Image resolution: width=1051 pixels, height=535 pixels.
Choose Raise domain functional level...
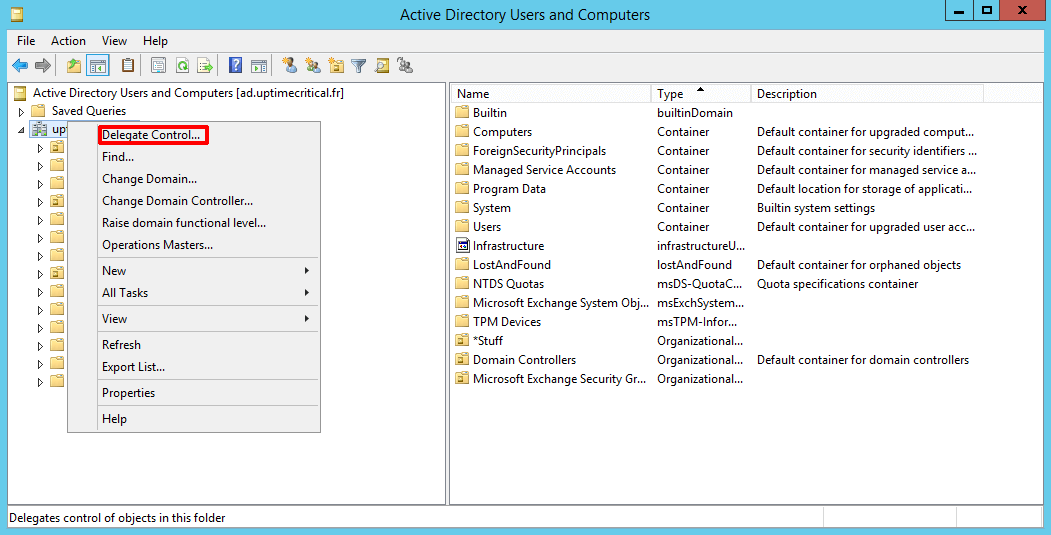click(206, 223)
